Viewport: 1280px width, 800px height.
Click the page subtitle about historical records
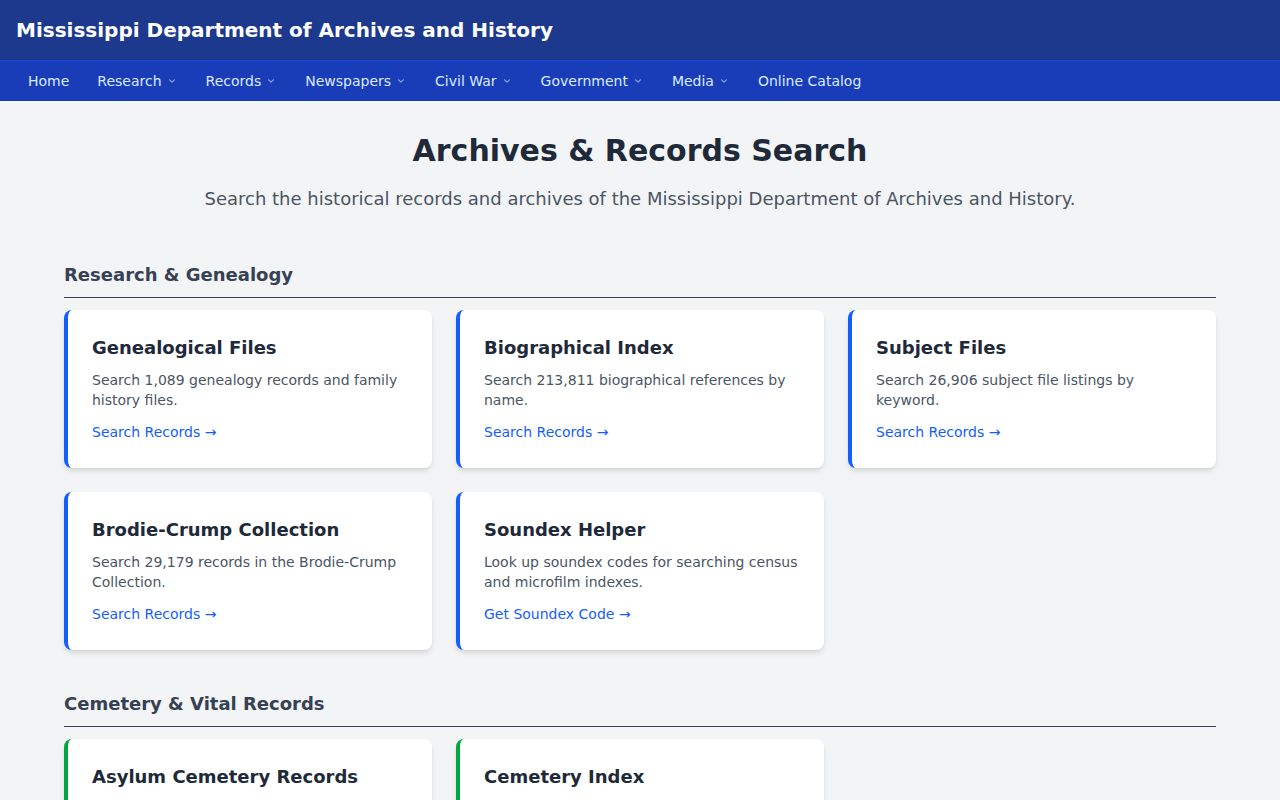pos(640,199)
